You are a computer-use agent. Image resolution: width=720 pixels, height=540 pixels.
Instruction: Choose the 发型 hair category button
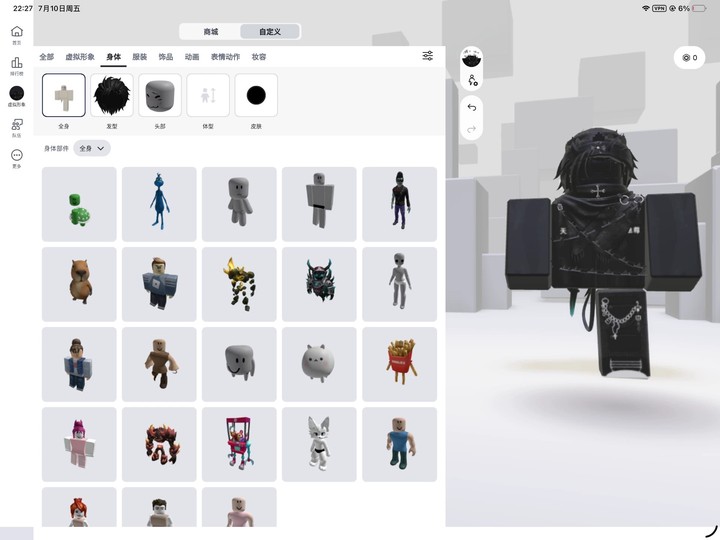(x=112, y=96)
